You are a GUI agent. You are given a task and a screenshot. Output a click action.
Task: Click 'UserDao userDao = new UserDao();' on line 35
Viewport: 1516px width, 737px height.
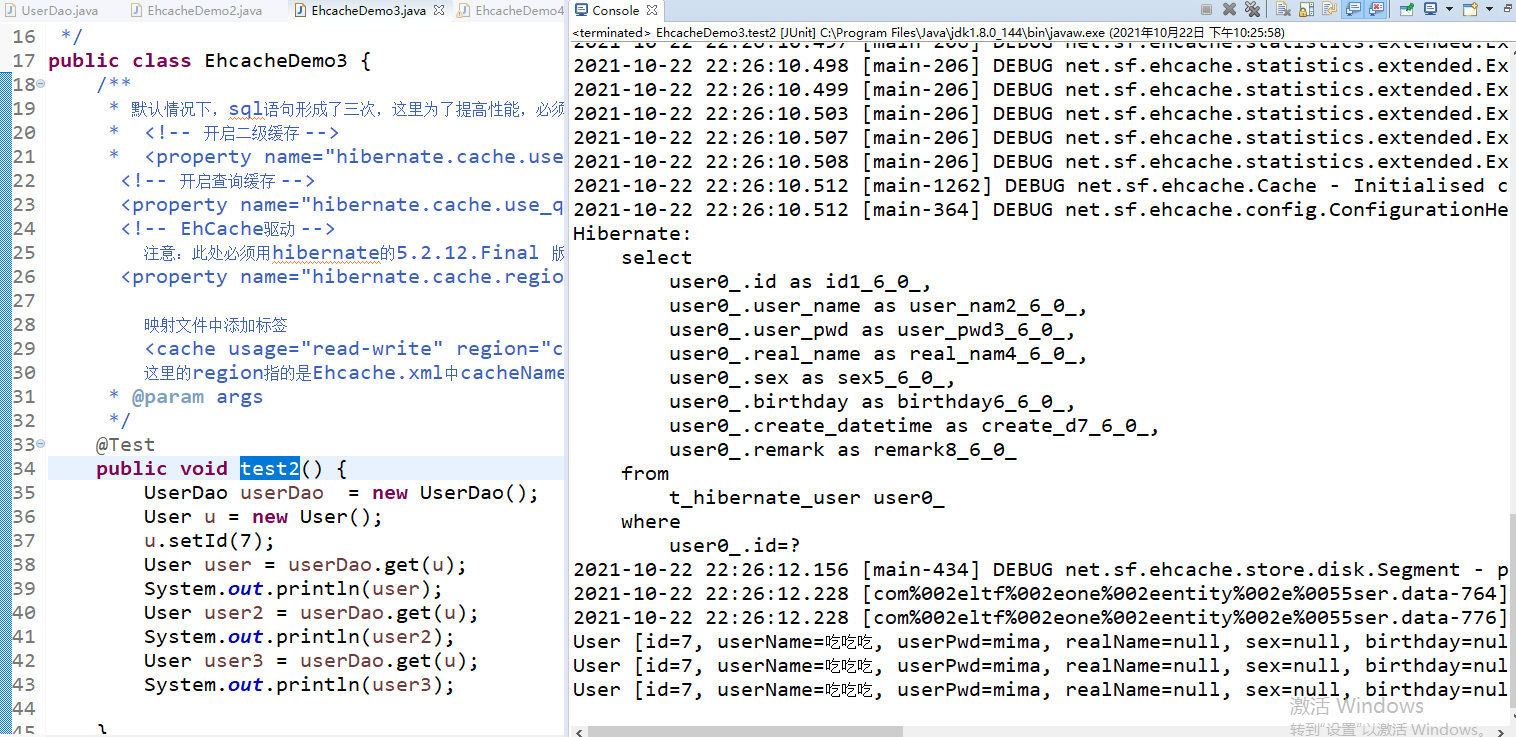point(341,492)
